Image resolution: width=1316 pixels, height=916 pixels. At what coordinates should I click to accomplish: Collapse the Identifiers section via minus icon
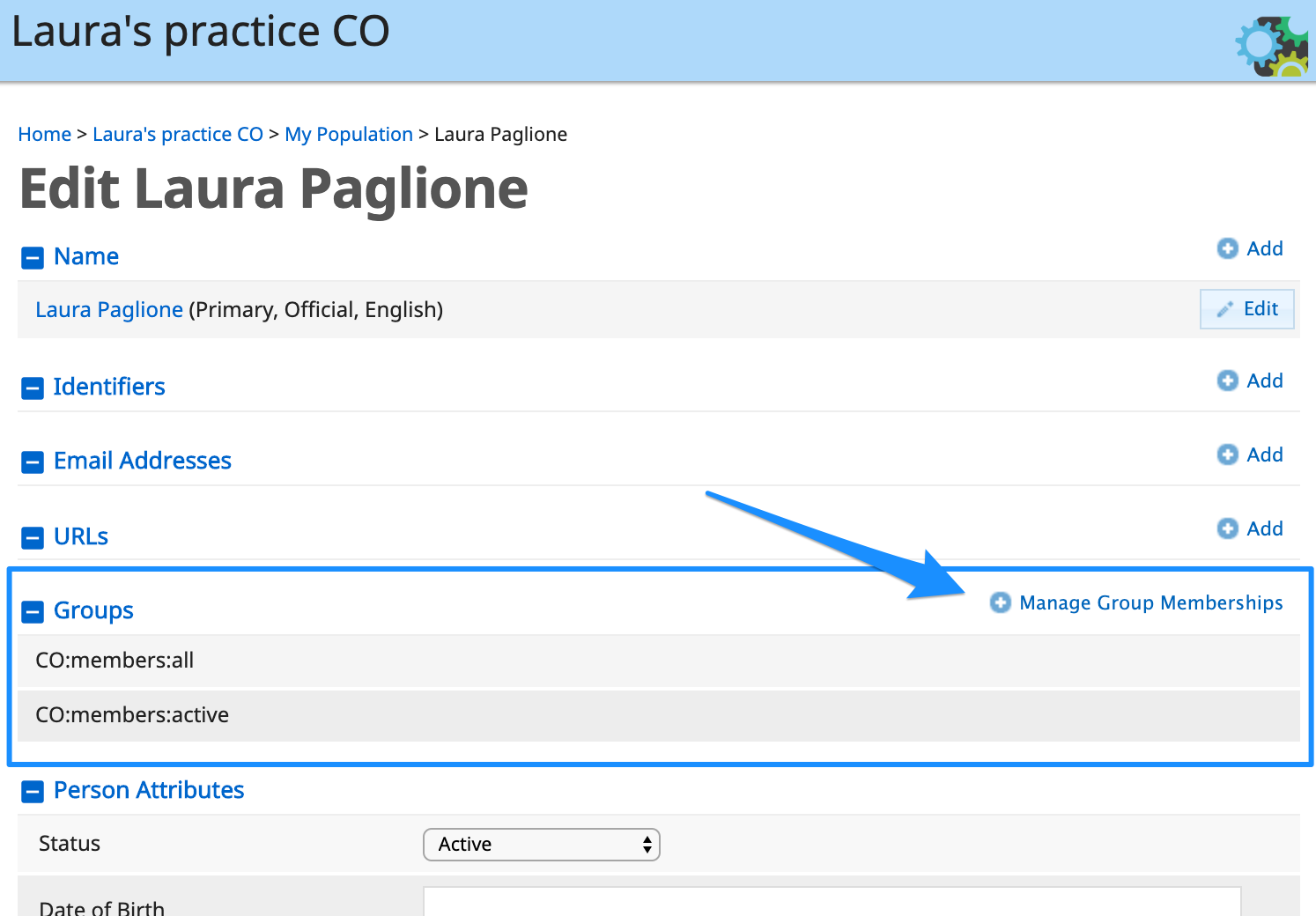tap(33, 388)
